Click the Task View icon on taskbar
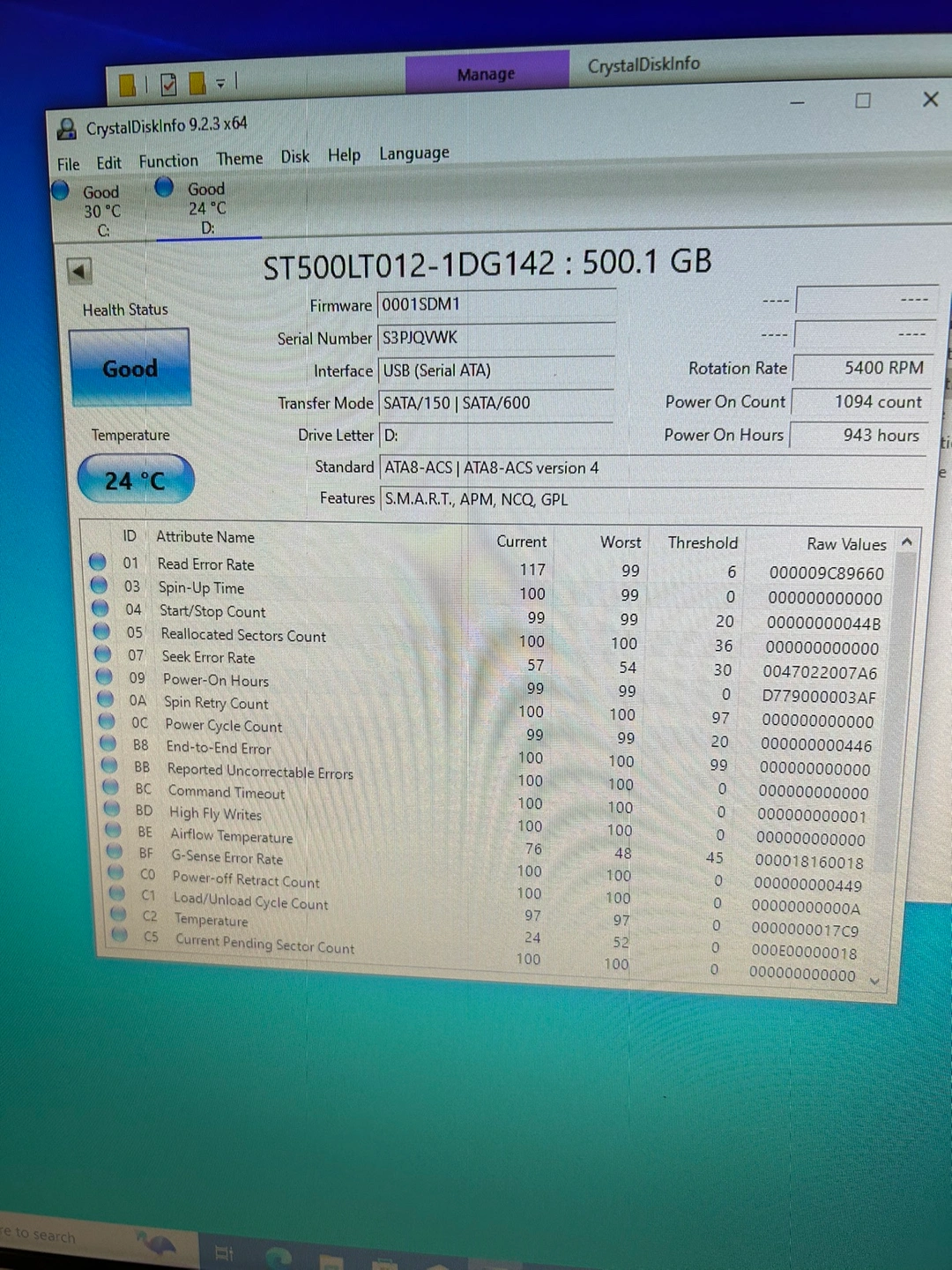 pyautogui.click(x=225, y=1253)
